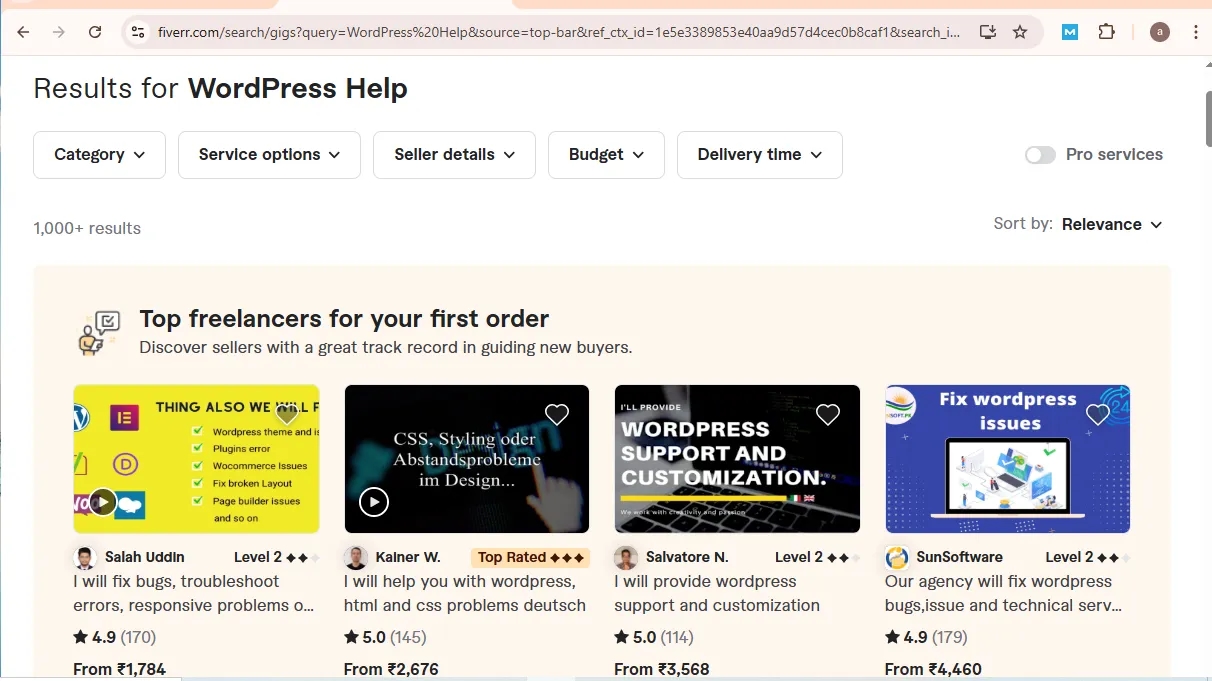Click the Top Rated badge
This screenshot has width=1212, height=681.
[530, 557]
